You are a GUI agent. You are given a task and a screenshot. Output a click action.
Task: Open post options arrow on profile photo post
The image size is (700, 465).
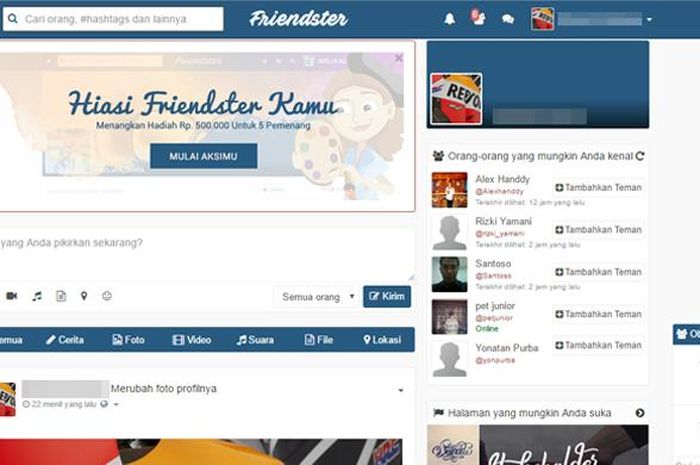coord(400,390)
